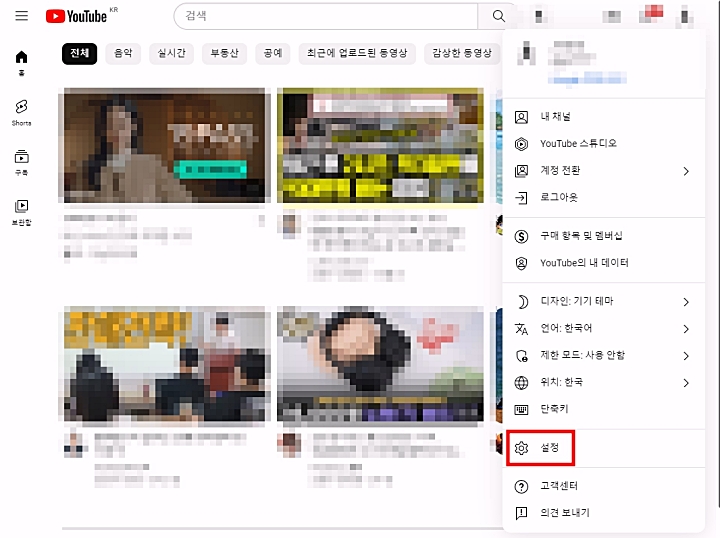Select the 감상한 동영상 chip
Viewport: 720px width, 538px height.
tap(462, 53)
